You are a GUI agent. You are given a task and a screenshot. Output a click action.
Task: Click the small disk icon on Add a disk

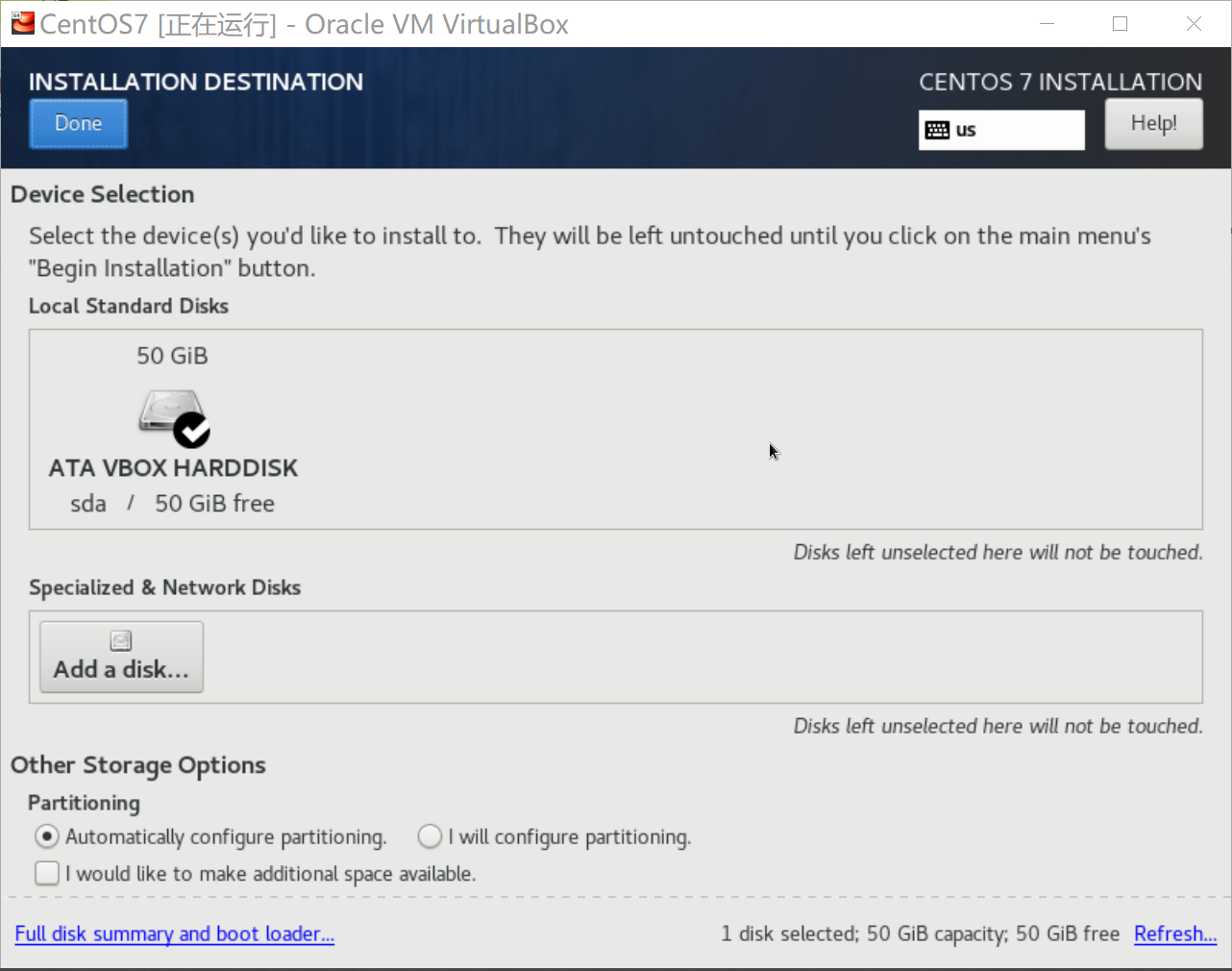click(121, 641)
